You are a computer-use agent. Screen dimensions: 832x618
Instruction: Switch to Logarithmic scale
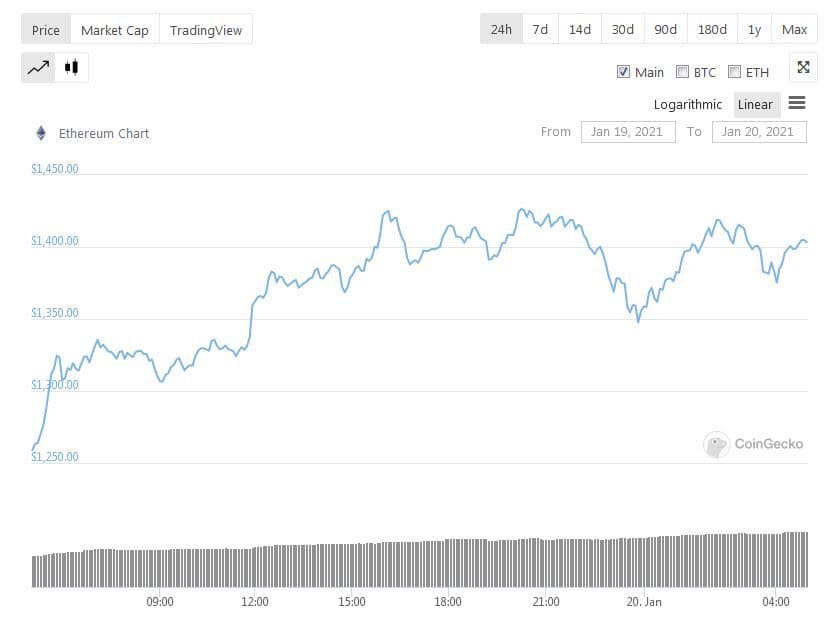tap(687, 104)
